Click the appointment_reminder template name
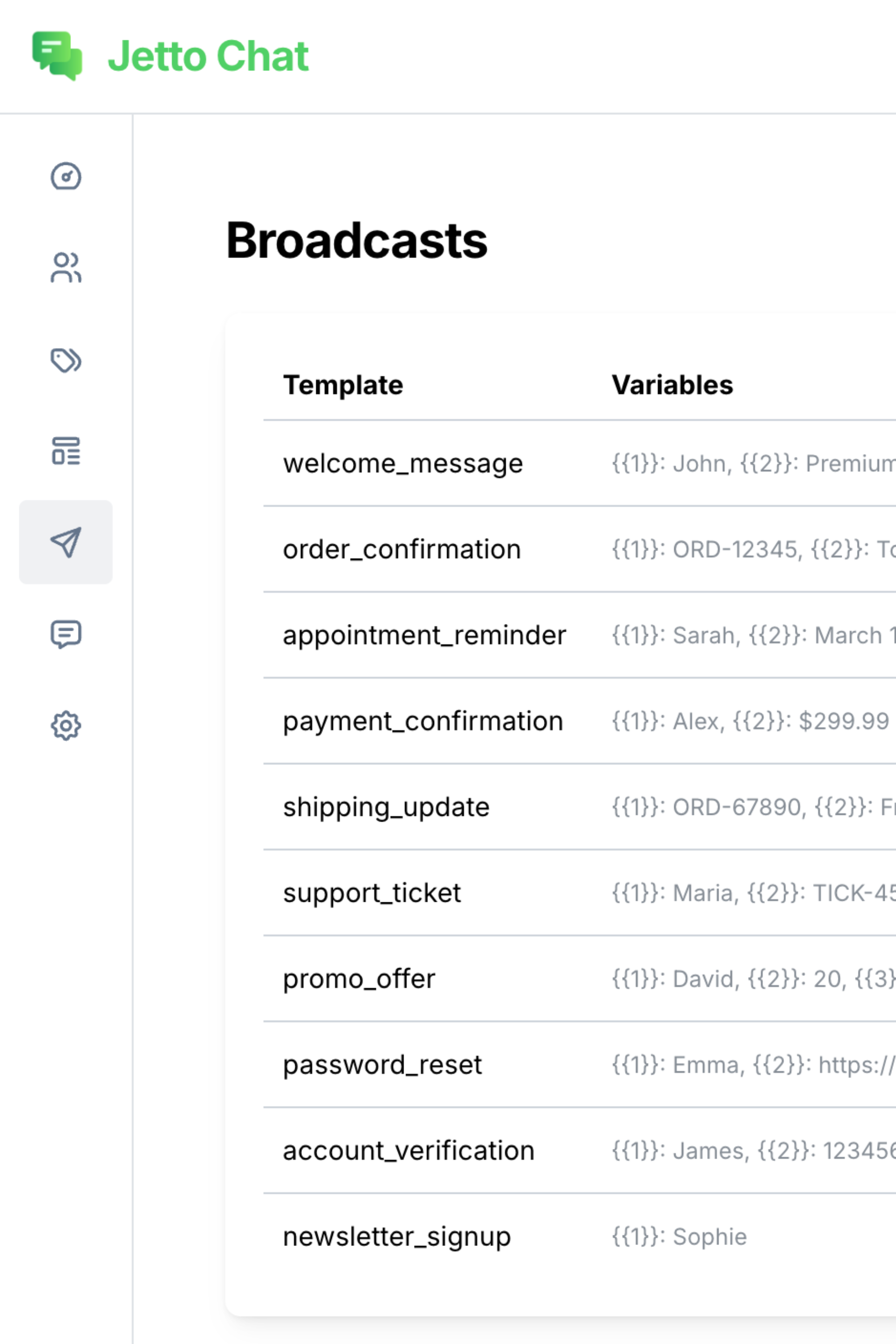Screen dimensions: 896x1344 click(x=424, y=635)
